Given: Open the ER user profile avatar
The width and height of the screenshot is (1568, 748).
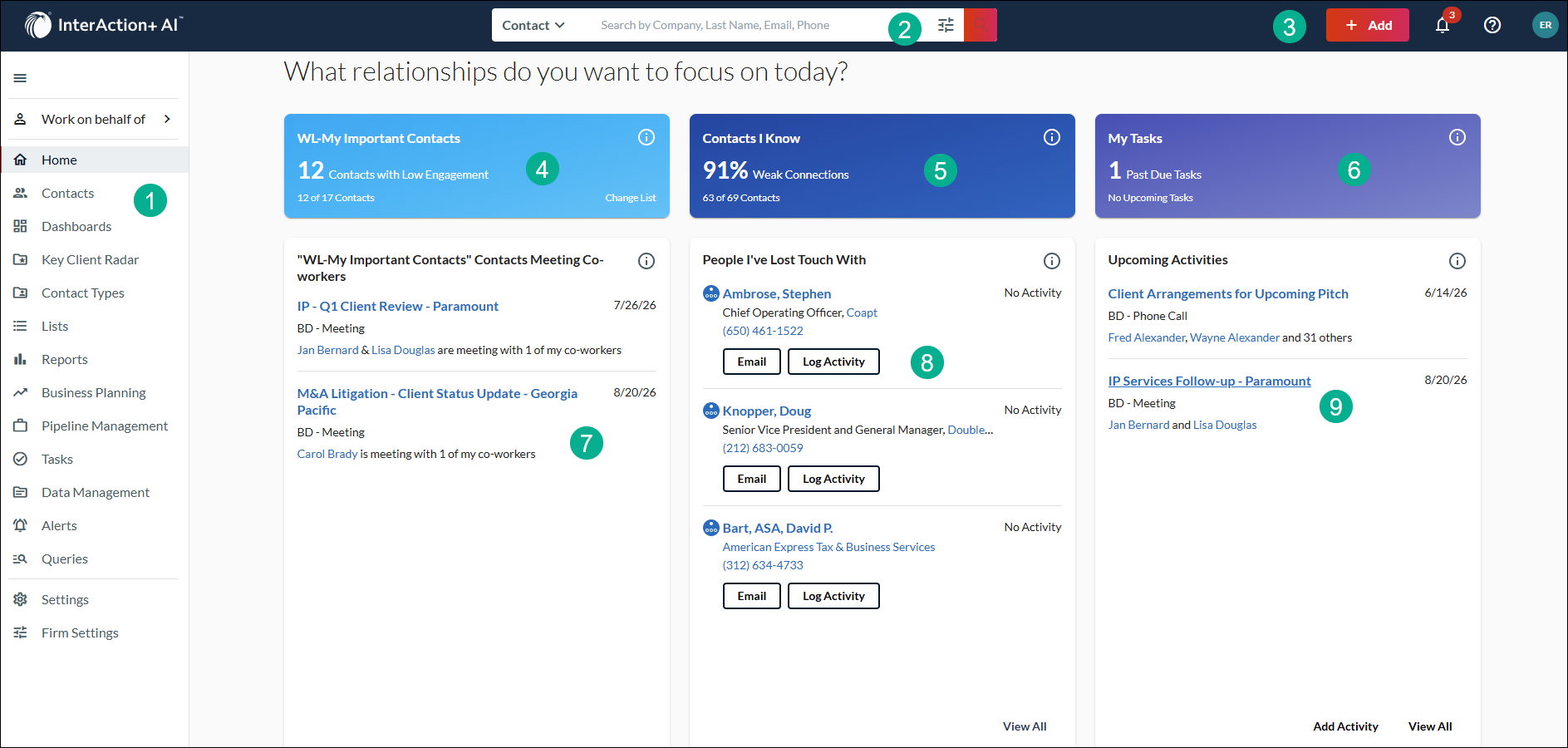Looking at the screenshot, I should [1546, 25].
